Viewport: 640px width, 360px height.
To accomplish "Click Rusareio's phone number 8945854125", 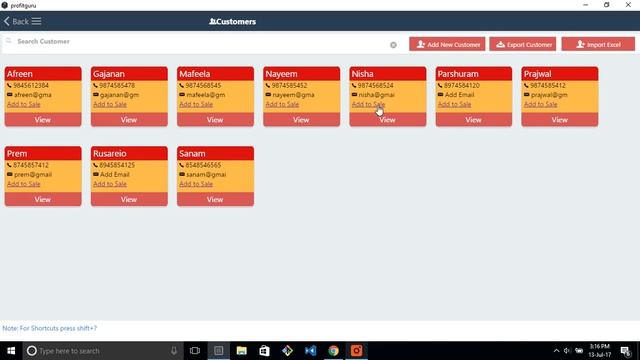I will click(x=117, y=165).
